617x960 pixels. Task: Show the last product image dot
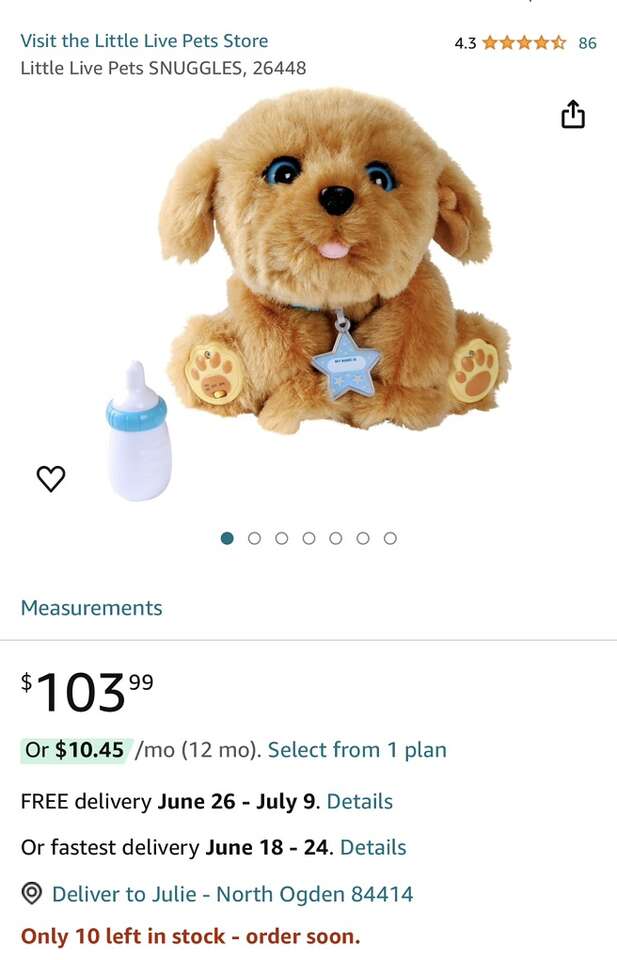pos(390,538)
